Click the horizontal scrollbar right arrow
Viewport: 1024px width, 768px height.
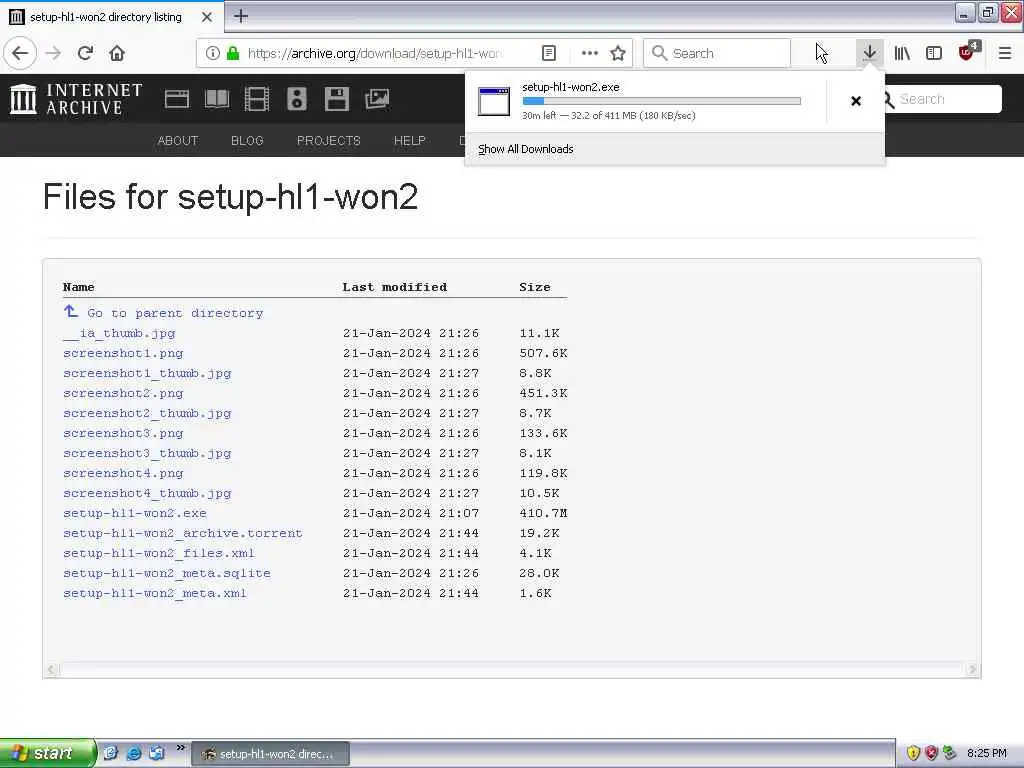point(972,669)
